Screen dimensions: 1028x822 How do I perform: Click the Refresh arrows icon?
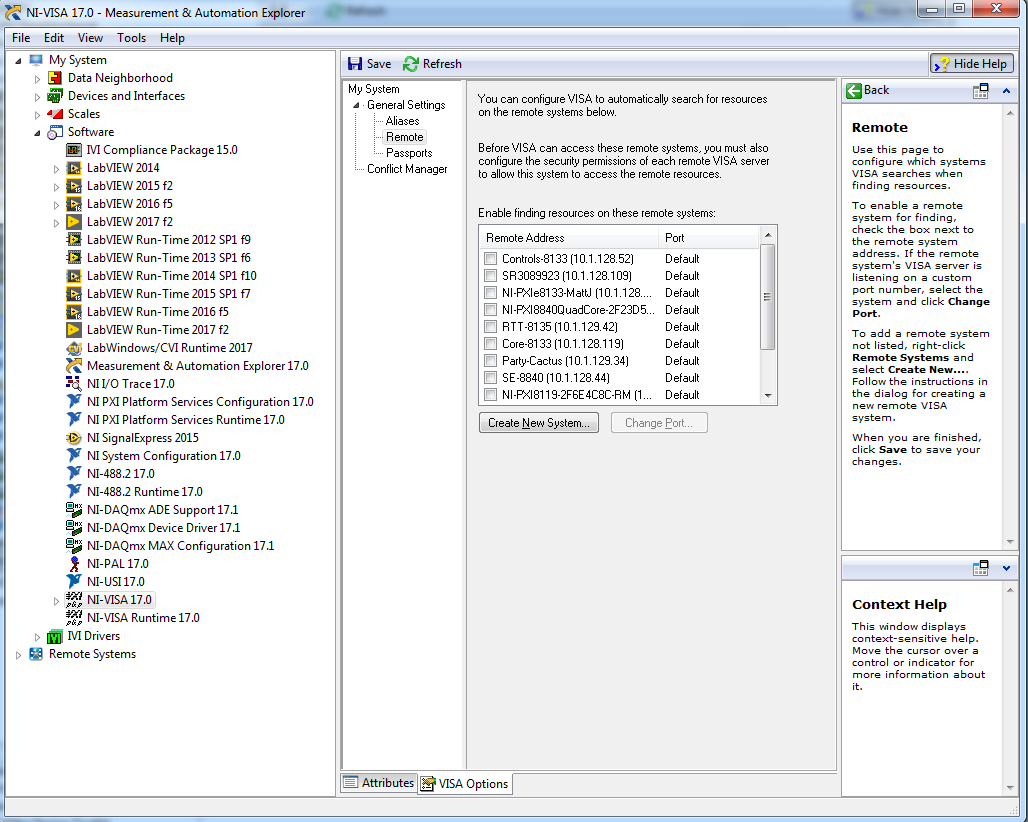(x=411, y=64)
